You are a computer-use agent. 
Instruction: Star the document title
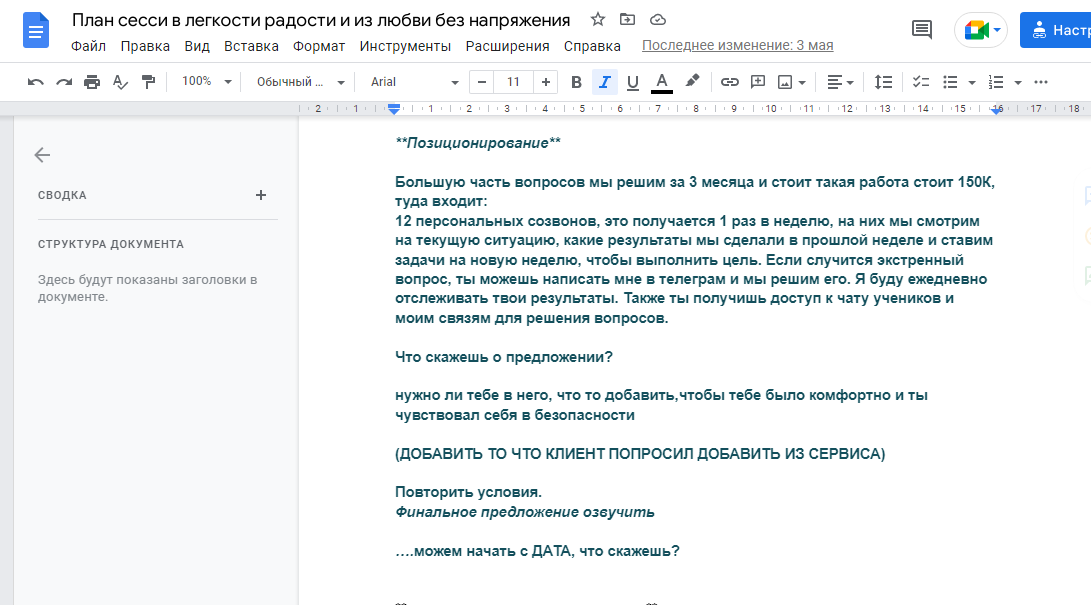pyautogui.click(x=598, y=19)
